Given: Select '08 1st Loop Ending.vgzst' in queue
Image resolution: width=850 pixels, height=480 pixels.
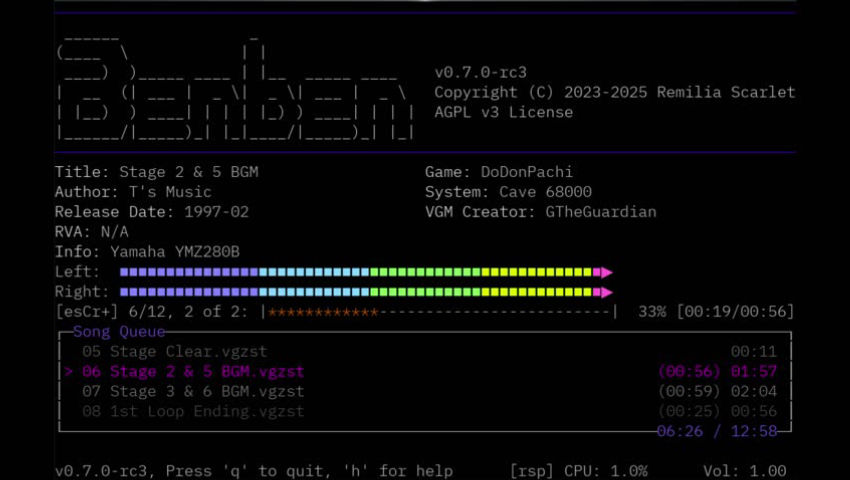Looking at the screenshot, I should (425, 411).
